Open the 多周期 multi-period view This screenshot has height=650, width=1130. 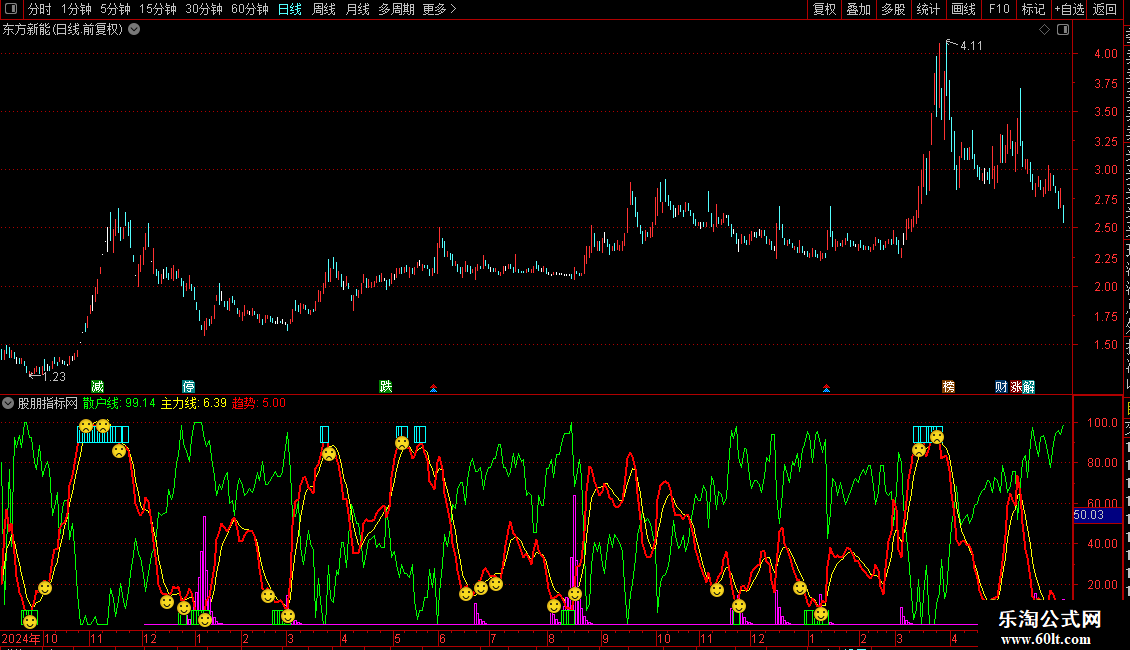click(x=396, y=9)
